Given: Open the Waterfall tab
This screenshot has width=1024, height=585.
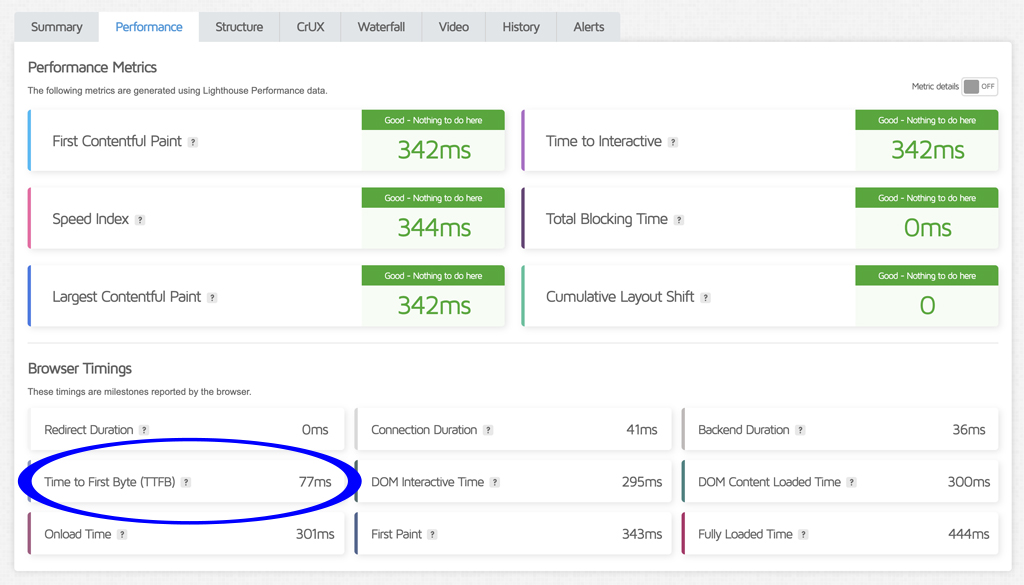Looking at the screenshot, I should tap(381, 27).
